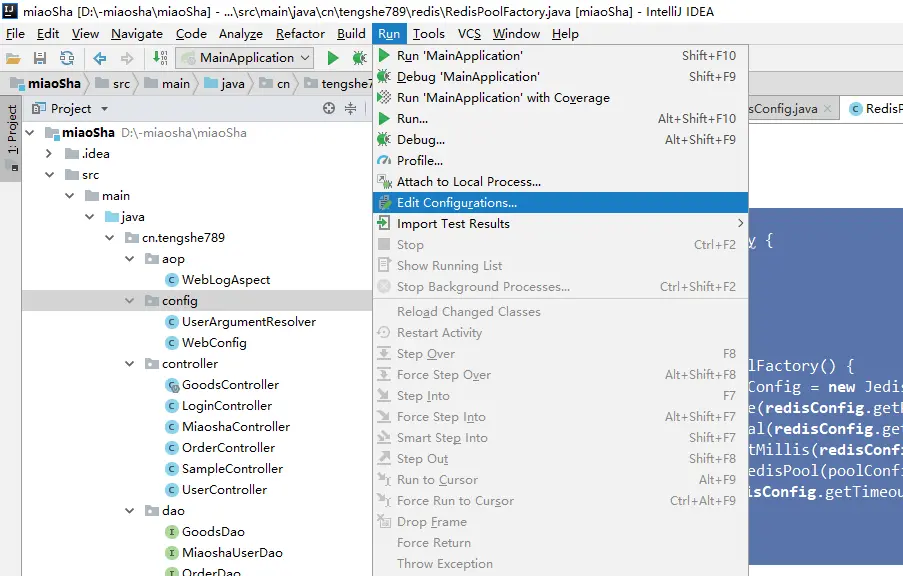
Task: Open the MainApplication run configuration dropdown
Action: pos(245,58)
